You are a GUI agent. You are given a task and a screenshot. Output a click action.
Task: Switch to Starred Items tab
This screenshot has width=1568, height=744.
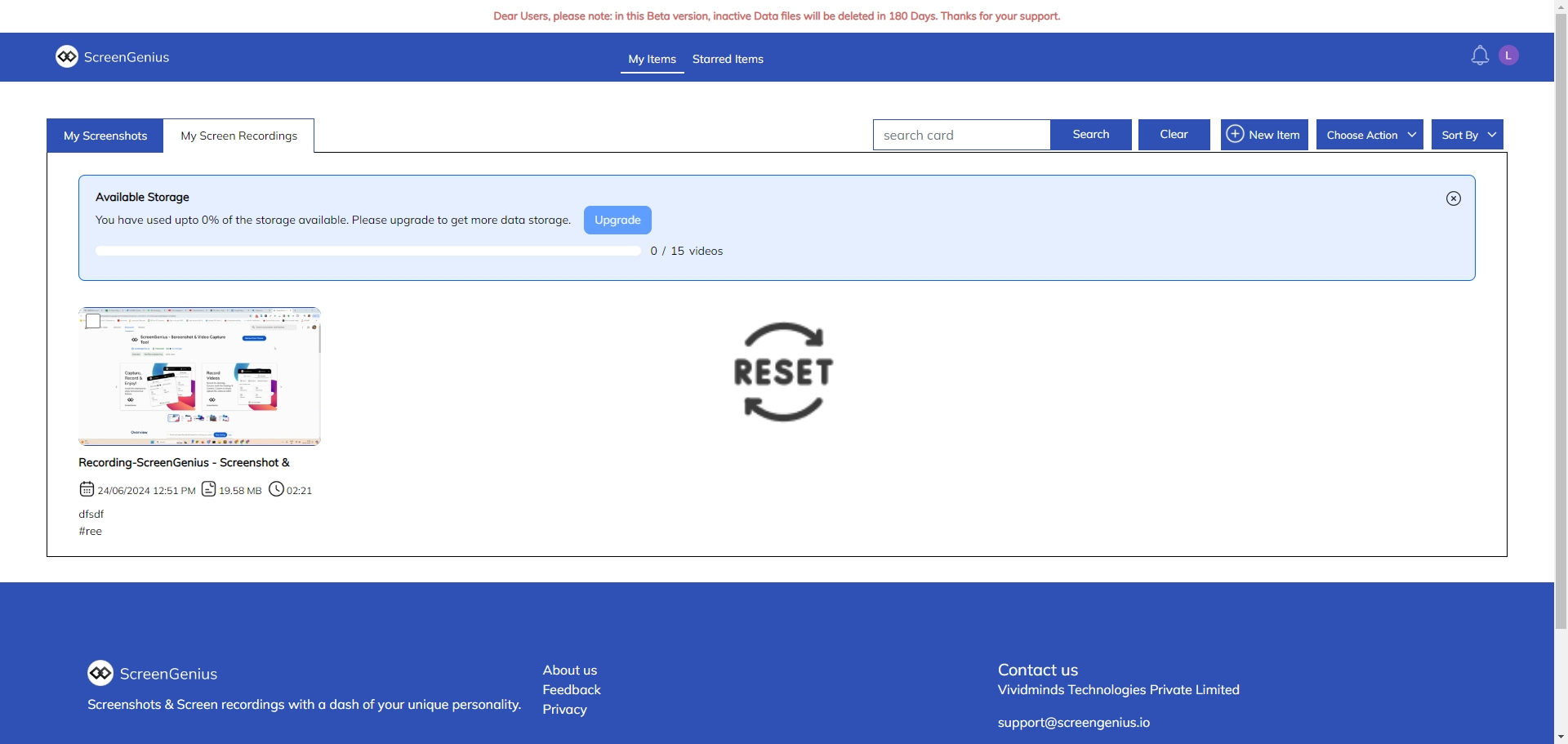pyautogui.click(x=728, y=59)
